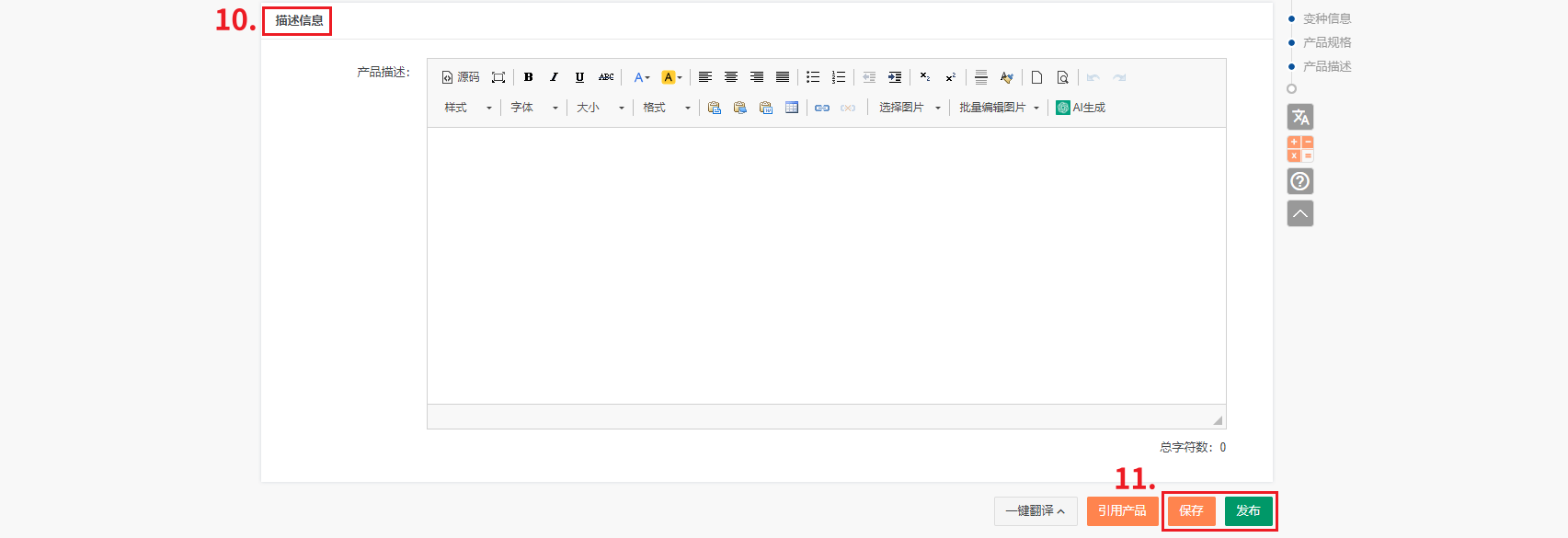
Task: Apply superscript formatting
Action: click(x=951, y=77)
